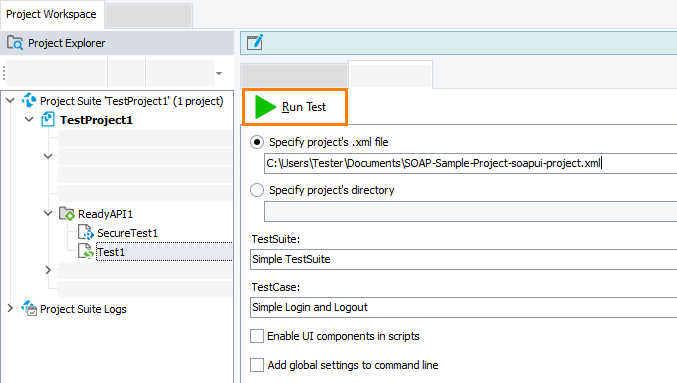Enable UI components in scripts checkbox
This screenshot has width=677, height=383.
pyautogui.click(x=257, y=336)
